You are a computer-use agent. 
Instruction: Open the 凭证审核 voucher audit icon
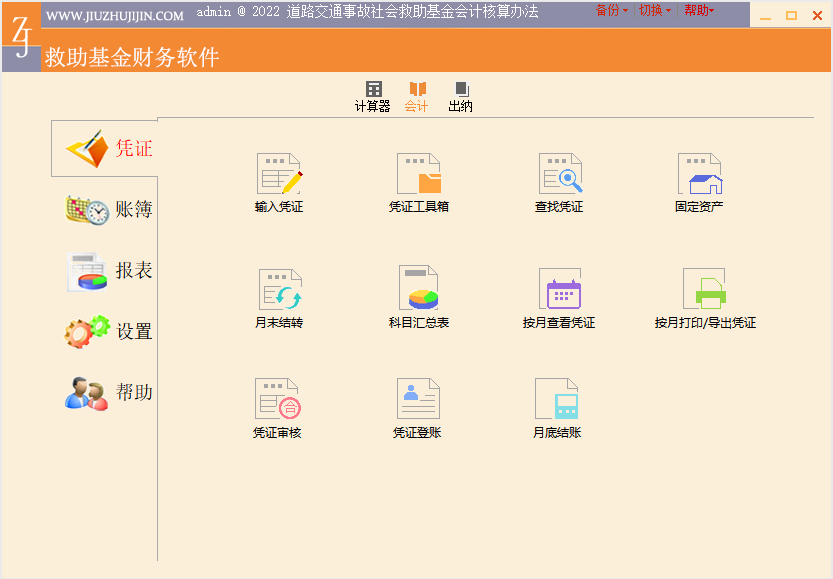pos(277,399)
